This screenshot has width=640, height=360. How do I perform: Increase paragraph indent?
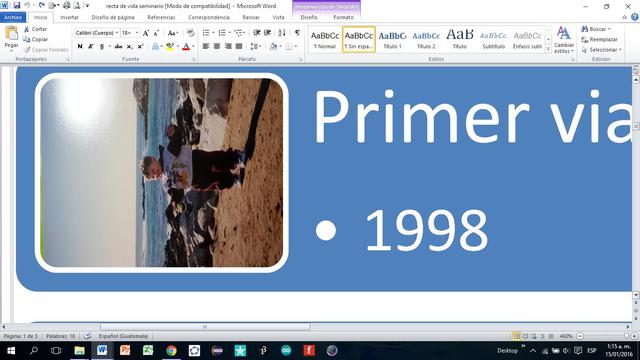tap(267, 33)
